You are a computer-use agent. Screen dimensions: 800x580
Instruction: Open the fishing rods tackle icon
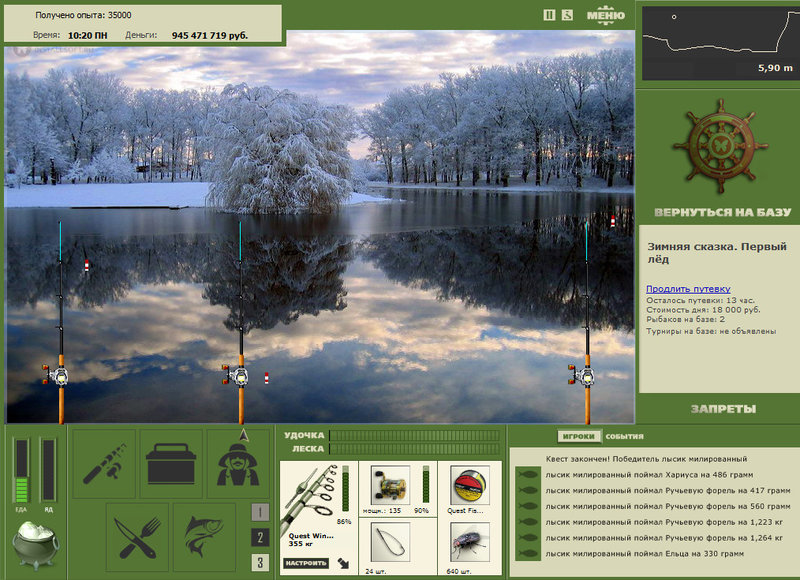pos(105,463)
